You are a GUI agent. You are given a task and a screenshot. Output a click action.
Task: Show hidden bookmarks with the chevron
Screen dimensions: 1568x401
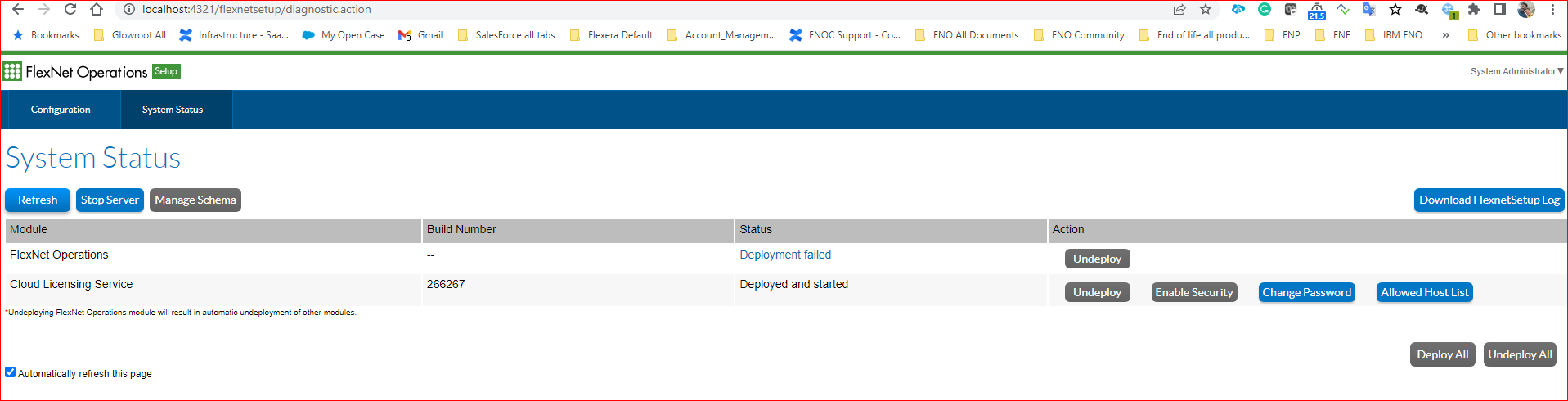coord(1446,35)
